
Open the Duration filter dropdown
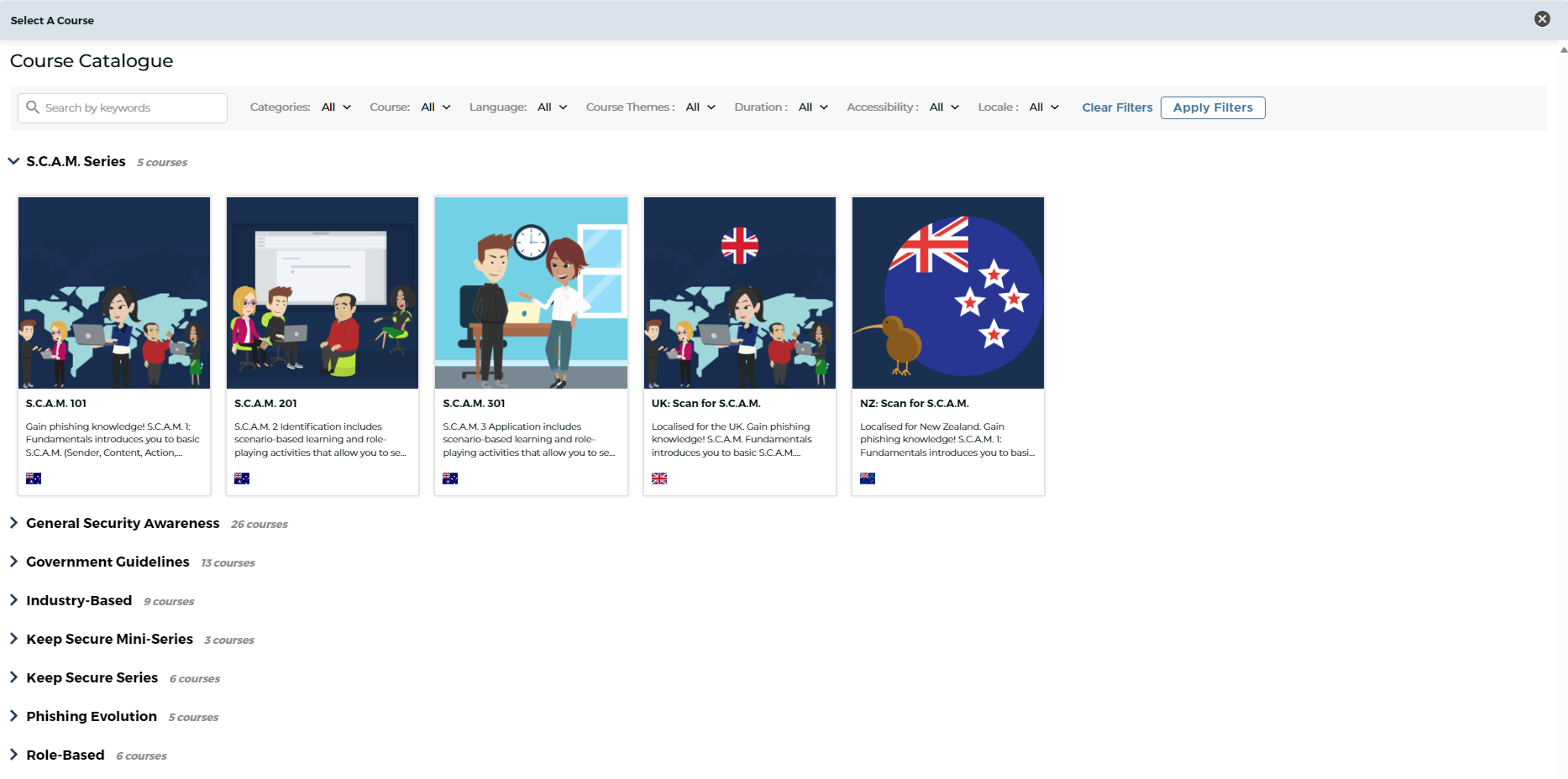[x=813, y=107]
